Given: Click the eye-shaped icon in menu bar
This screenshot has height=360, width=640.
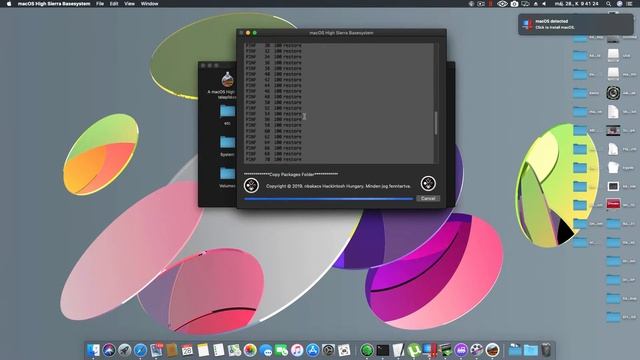Looking at the screenshot, I should pos(502,4).
